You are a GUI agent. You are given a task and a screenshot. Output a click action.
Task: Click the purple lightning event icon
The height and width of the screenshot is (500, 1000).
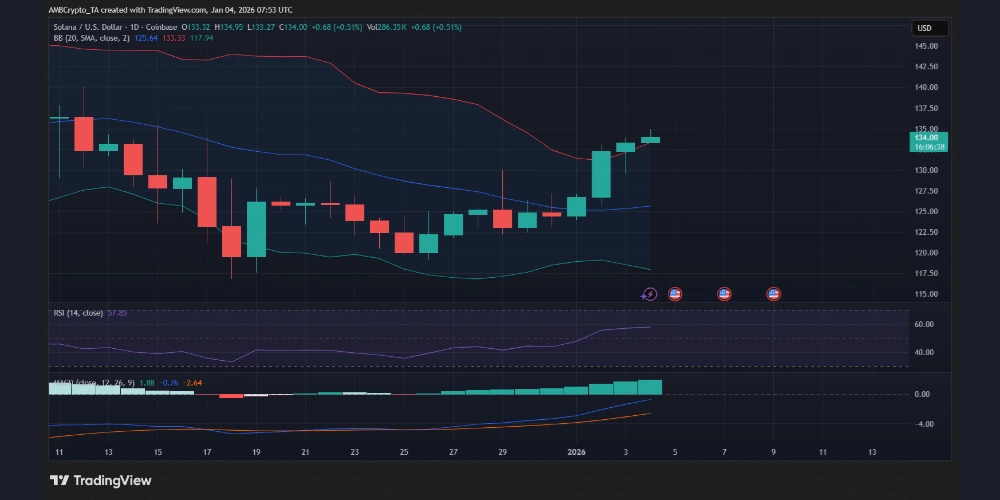click(650, 294)
